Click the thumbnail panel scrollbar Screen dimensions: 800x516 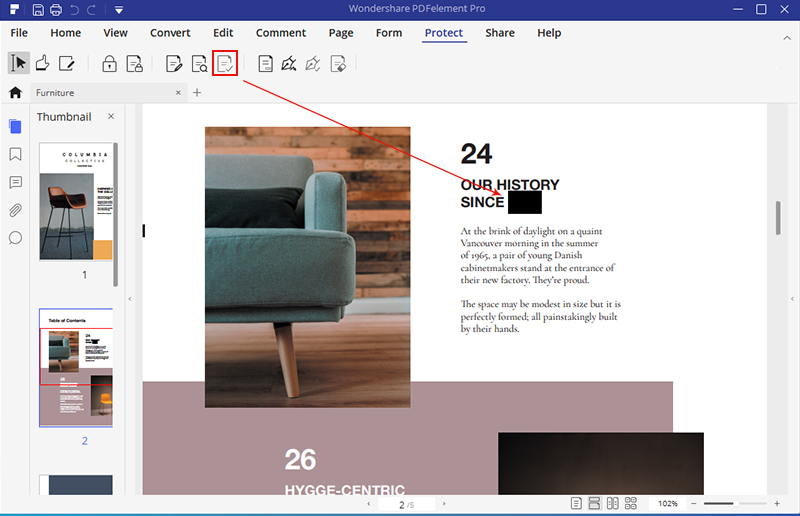[x=116, y=214]
